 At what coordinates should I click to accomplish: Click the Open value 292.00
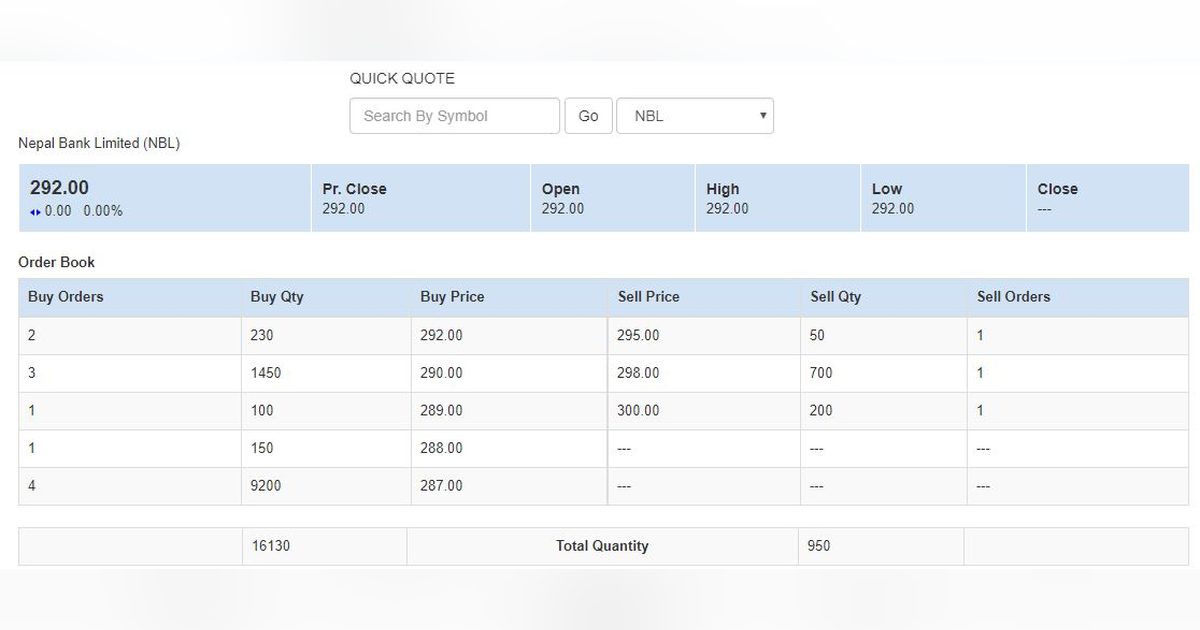[x=563, y=209]
